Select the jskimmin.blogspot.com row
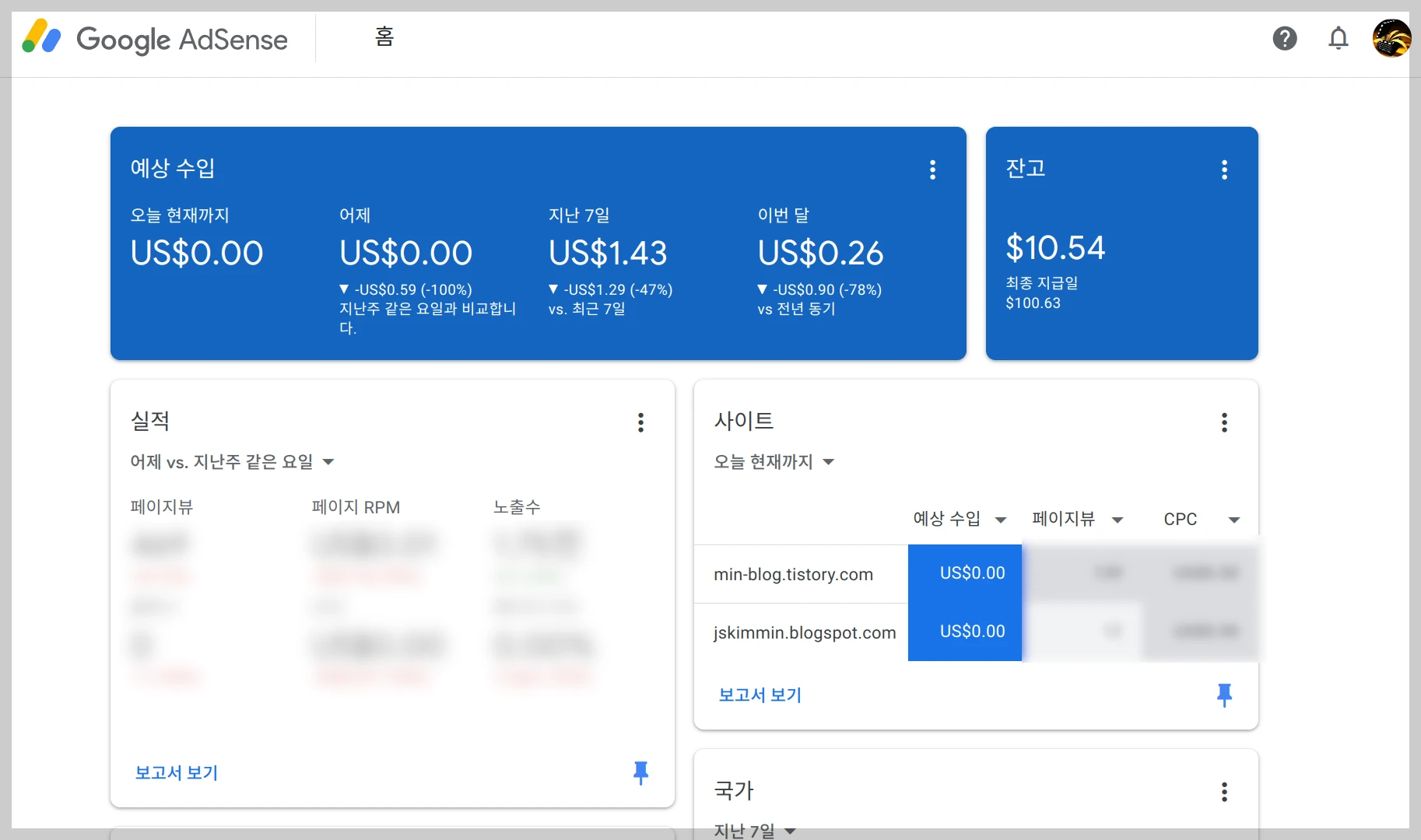The width and height of the screenshot is (1421, 840). [976, 632]
